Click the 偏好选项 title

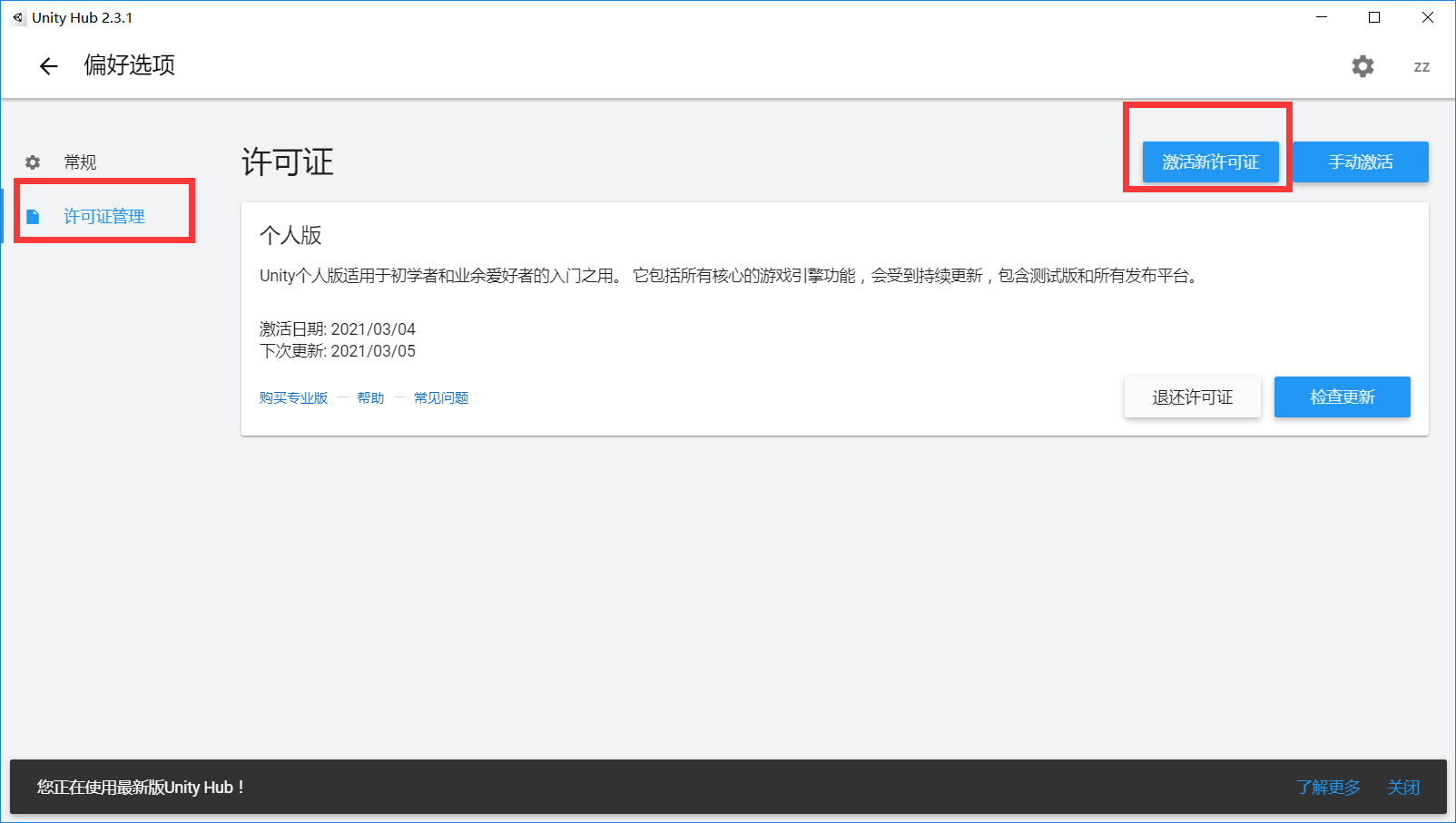point(130,65)
